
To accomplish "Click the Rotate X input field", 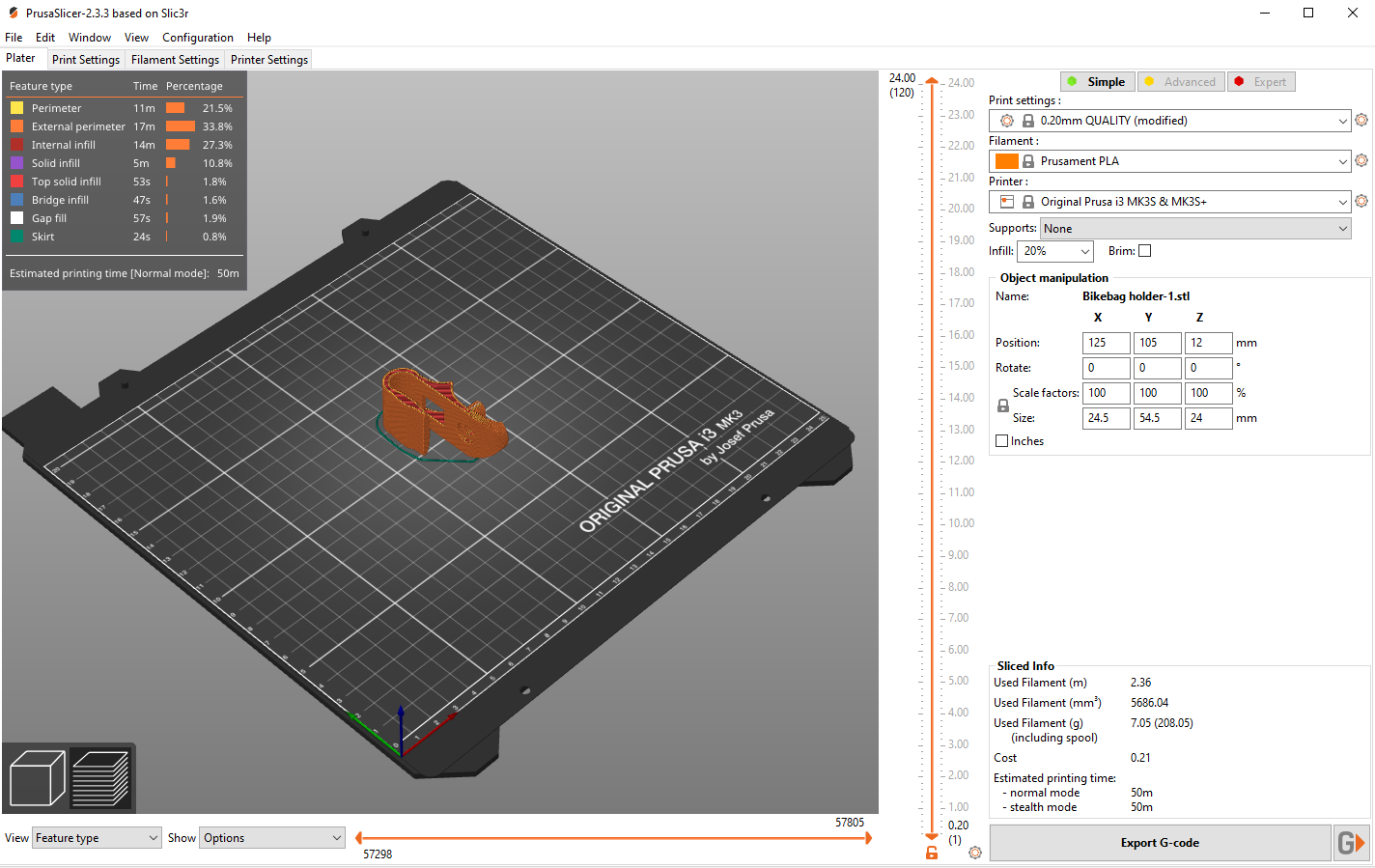I will point(1107,368).
